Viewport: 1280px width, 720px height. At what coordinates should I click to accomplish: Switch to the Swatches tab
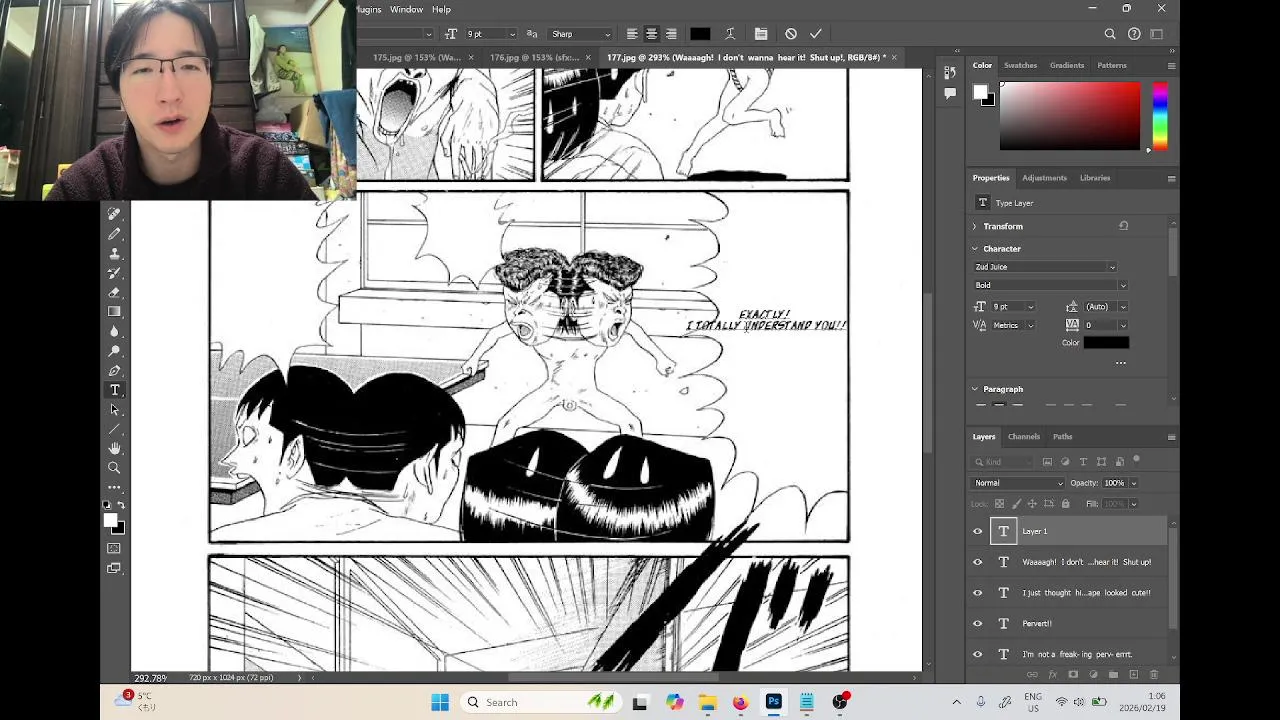(x=1020, y=65)
